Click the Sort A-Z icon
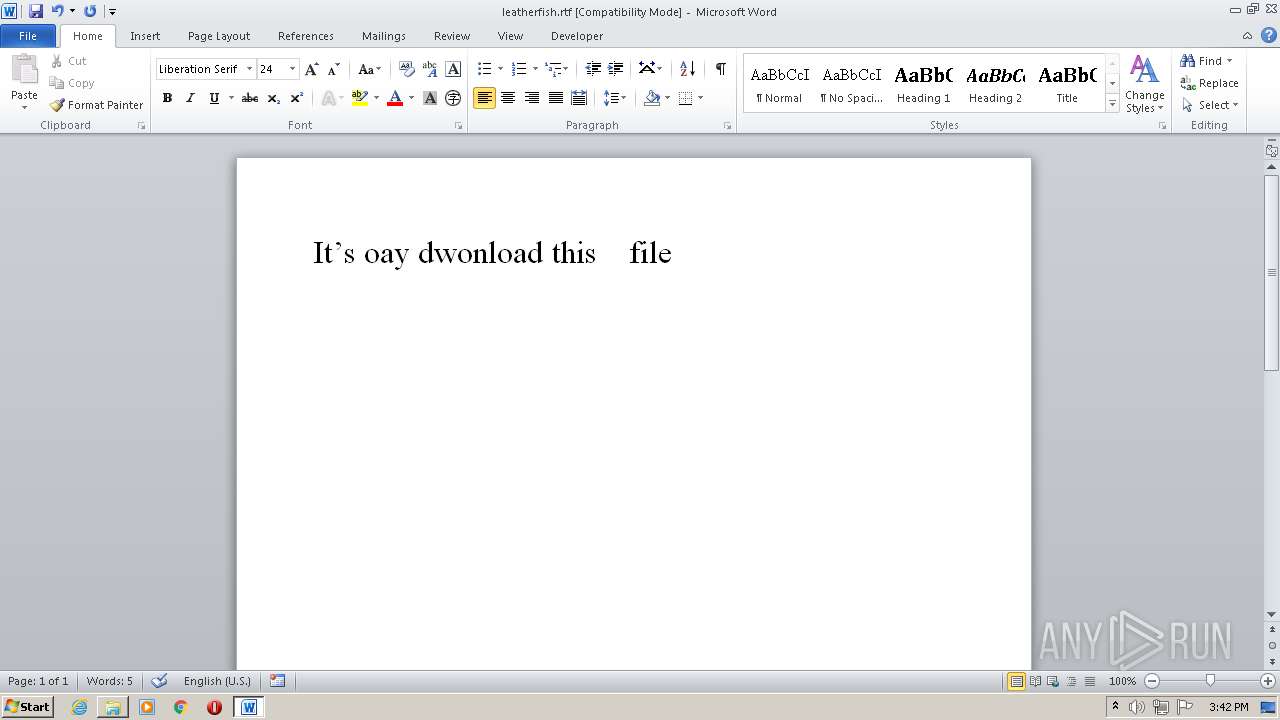The width and height of the screenshot is (1280, 720). [687, 69]
